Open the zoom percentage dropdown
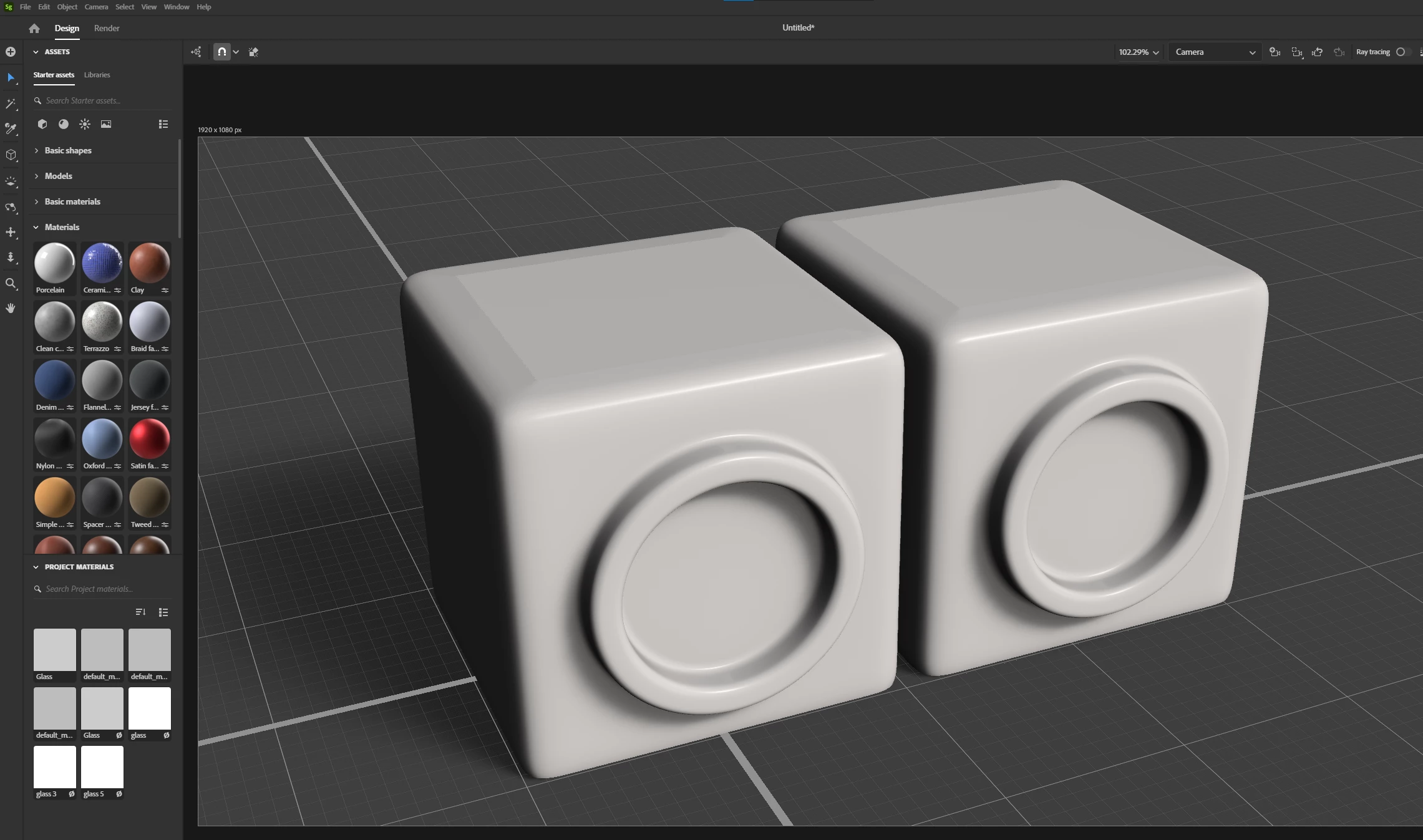 pyautogui.click(x=1138, y=52)
